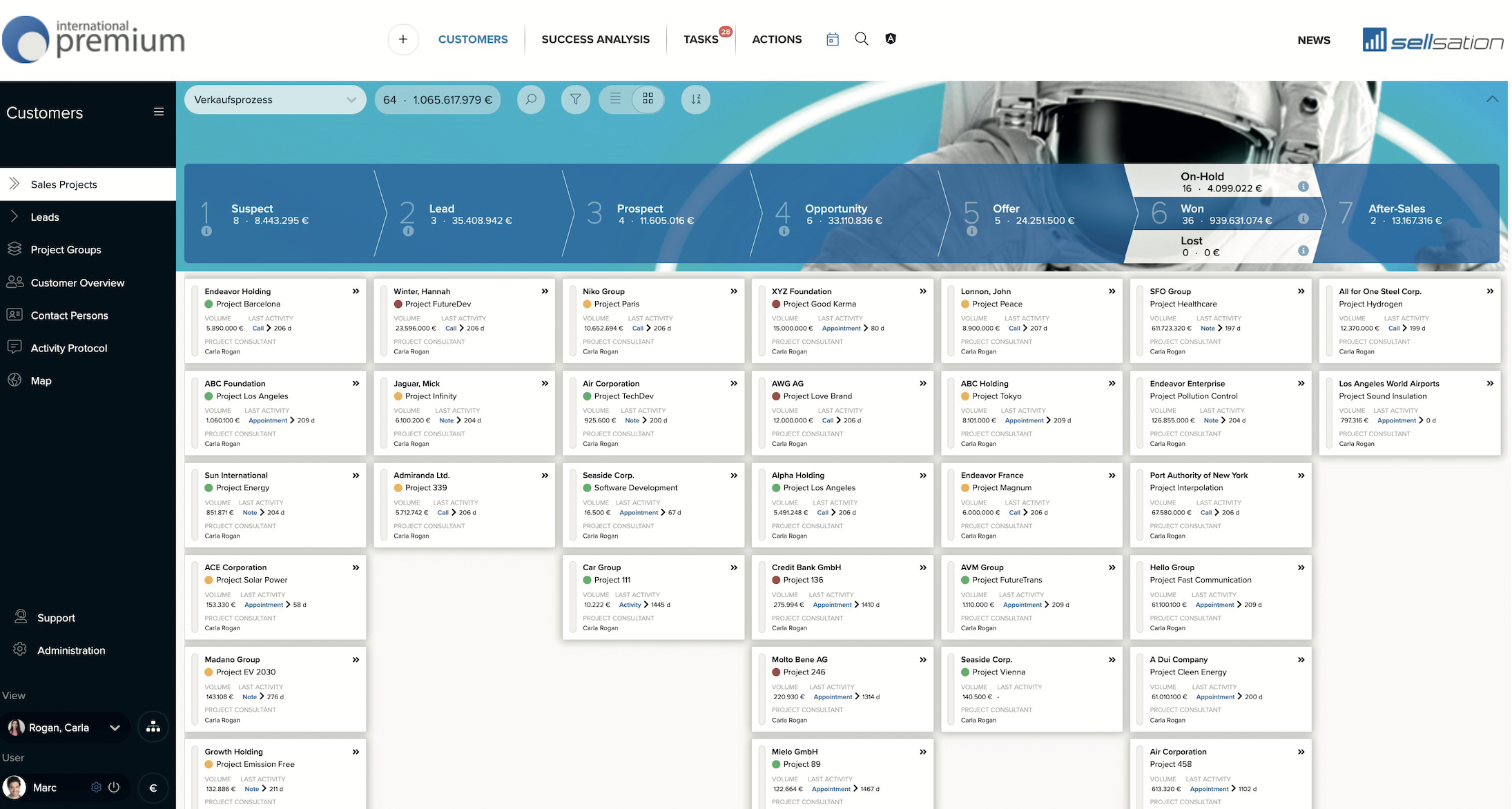Viewport: 1512px width, 809px height.
Task: Open SFO Group card double-arrow
Action: pyautogui.click(x=1301, y=291)
